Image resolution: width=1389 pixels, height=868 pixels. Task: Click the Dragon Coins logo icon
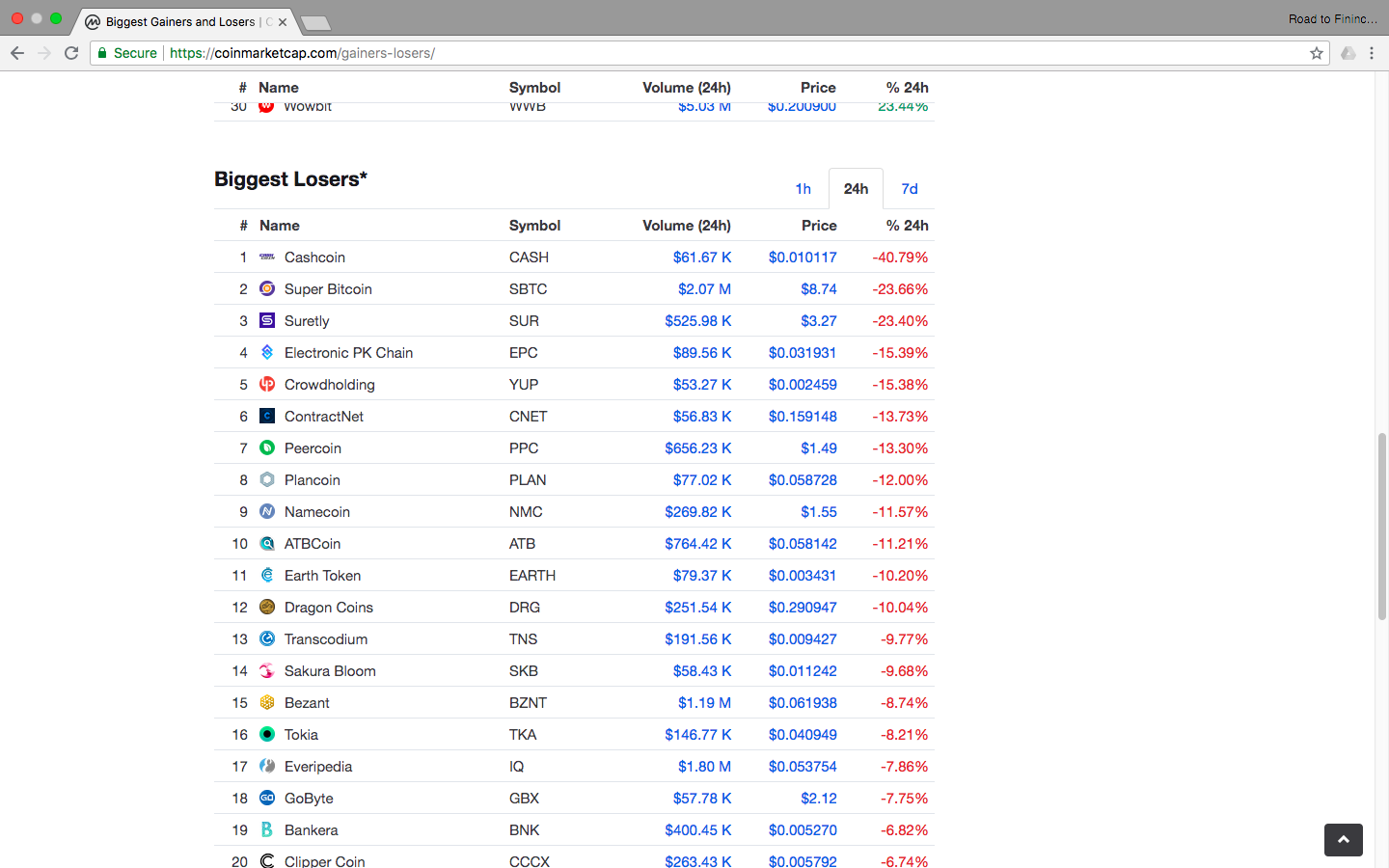pos(267,608)
